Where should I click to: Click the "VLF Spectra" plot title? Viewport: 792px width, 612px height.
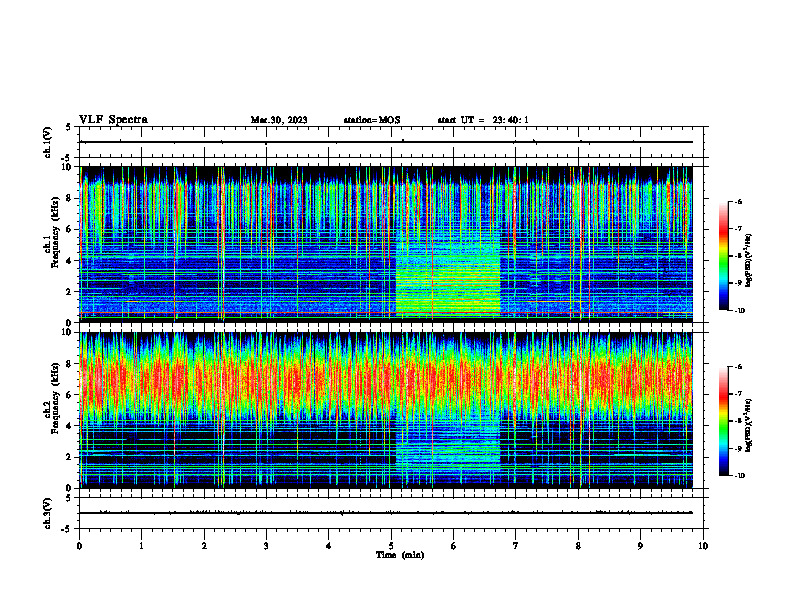click(x=113, y=120)
